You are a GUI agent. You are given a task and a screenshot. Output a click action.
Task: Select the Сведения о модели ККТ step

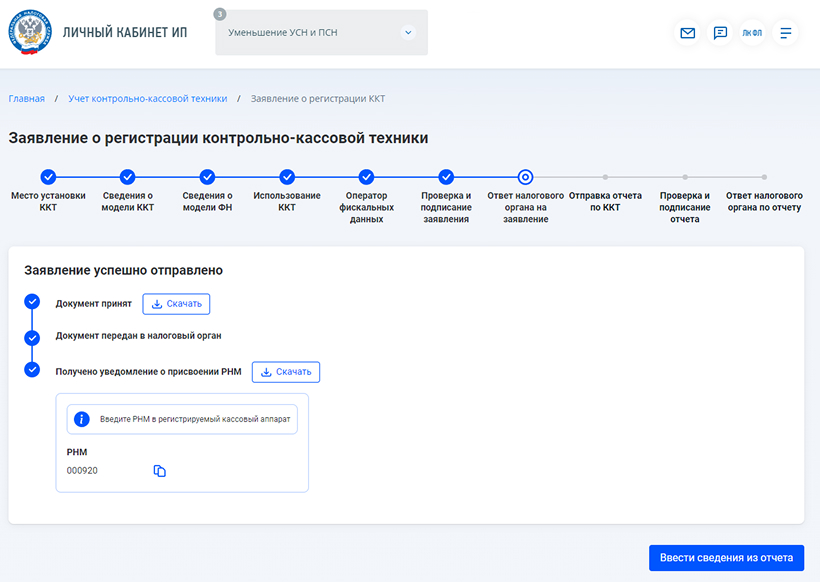point(127,177)
